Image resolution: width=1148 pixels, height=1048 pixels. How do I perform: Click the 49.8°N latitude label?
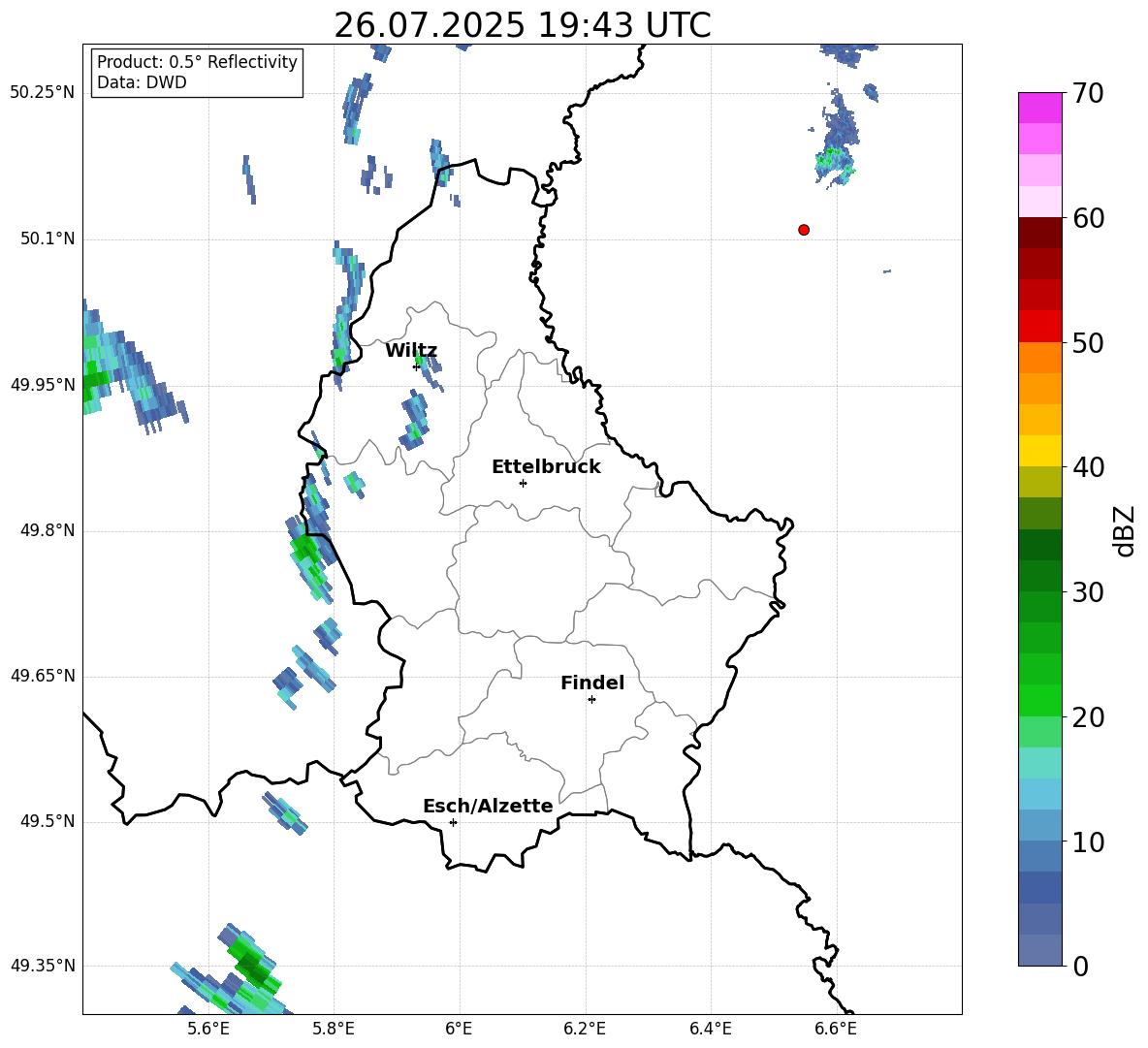tap(47, 530)
